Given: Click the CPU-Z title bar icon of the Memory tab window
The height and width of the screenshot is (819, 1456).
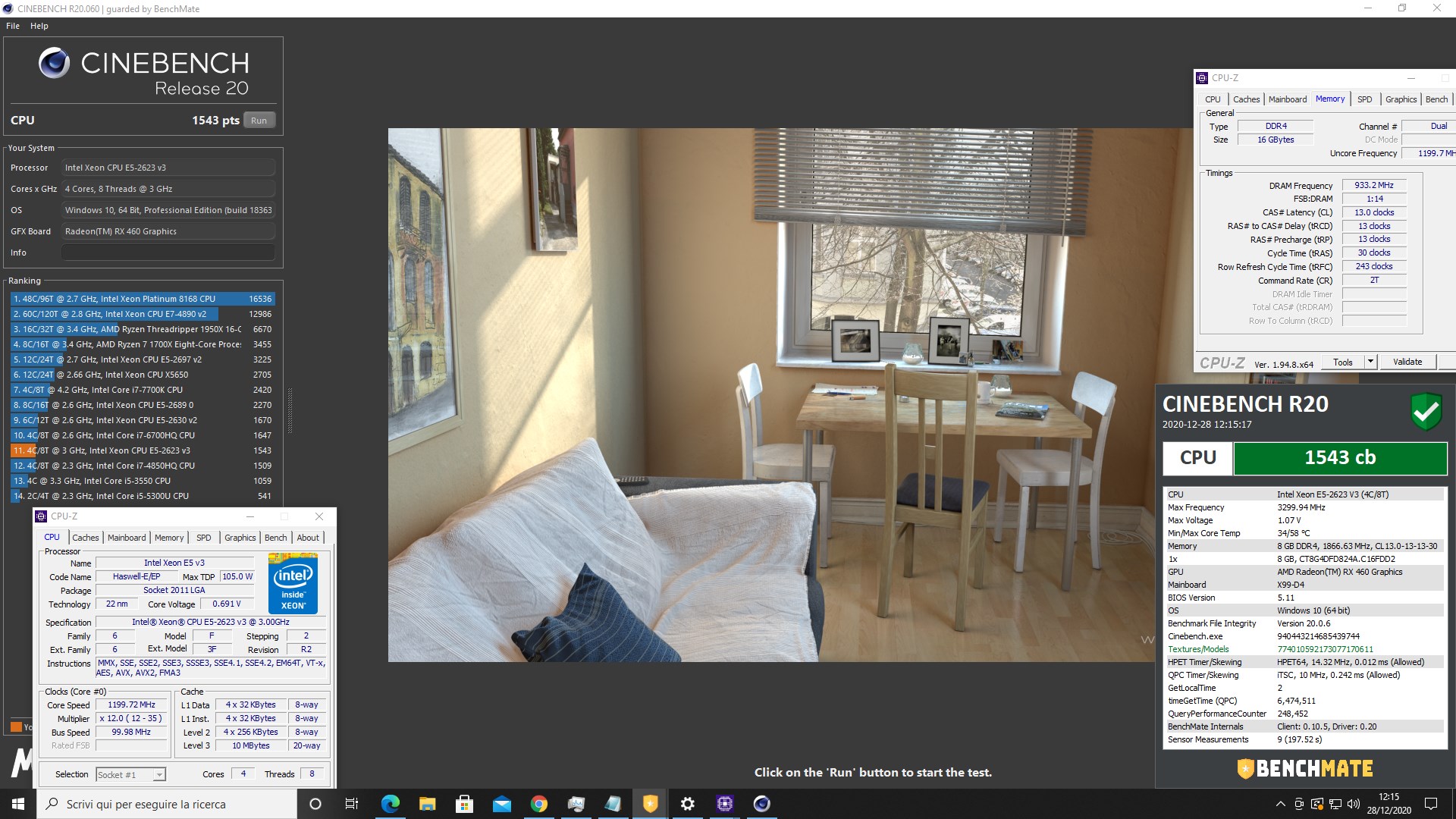Looking at the screenshot, I should (x=1202, y=78).
